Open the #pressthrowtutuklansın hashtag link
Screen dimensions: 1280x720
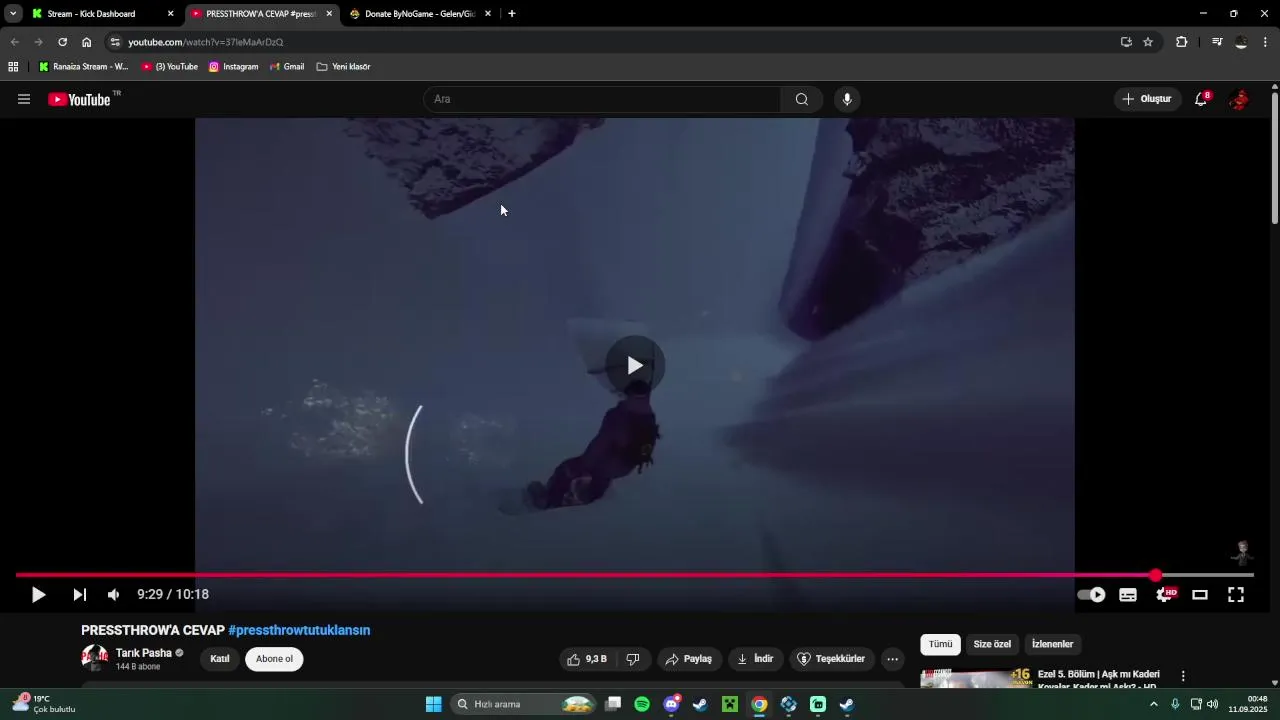tap(299, 631)
